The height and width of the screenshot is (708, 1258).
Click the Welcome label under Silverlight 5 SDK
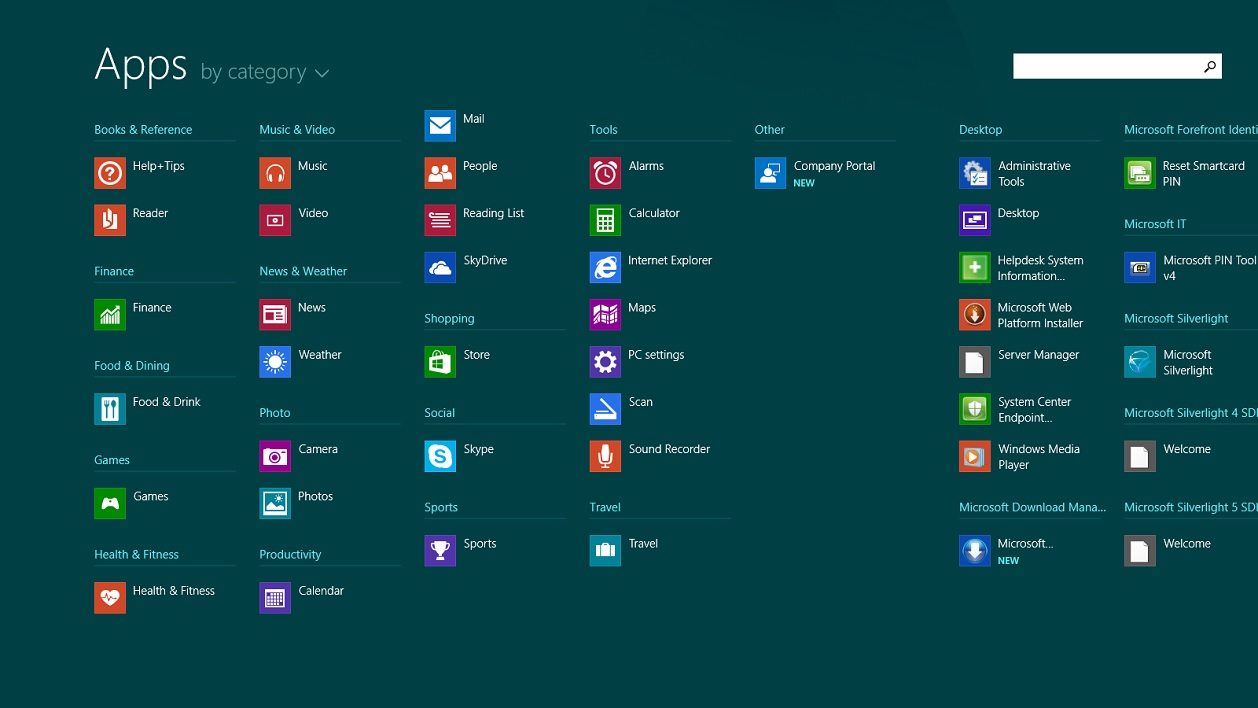[x=1187, y=543]
